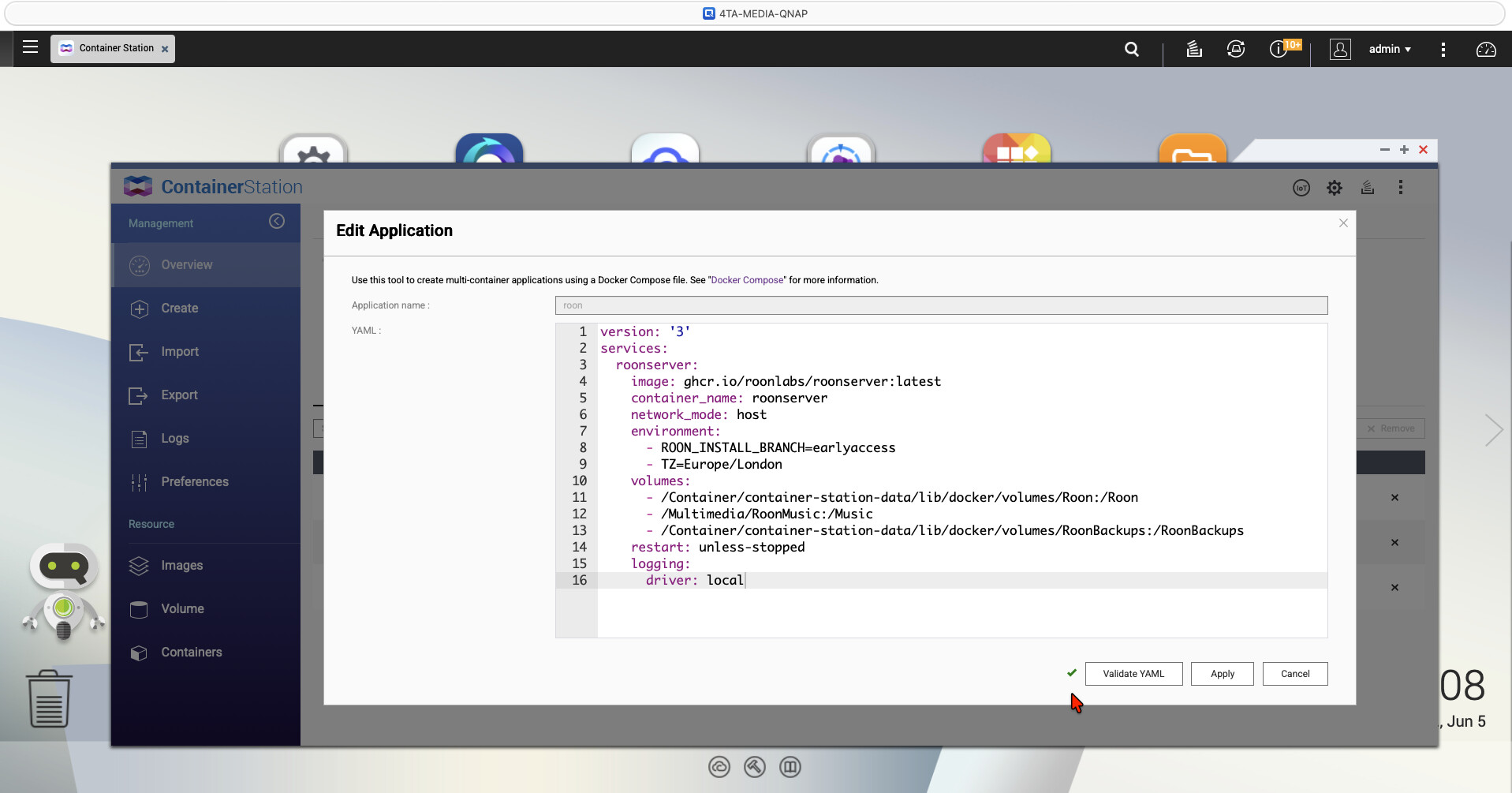The image size is (1512, 793).
Task: Open QTS three-dot more options menu
Action: tap(1443, 49)
